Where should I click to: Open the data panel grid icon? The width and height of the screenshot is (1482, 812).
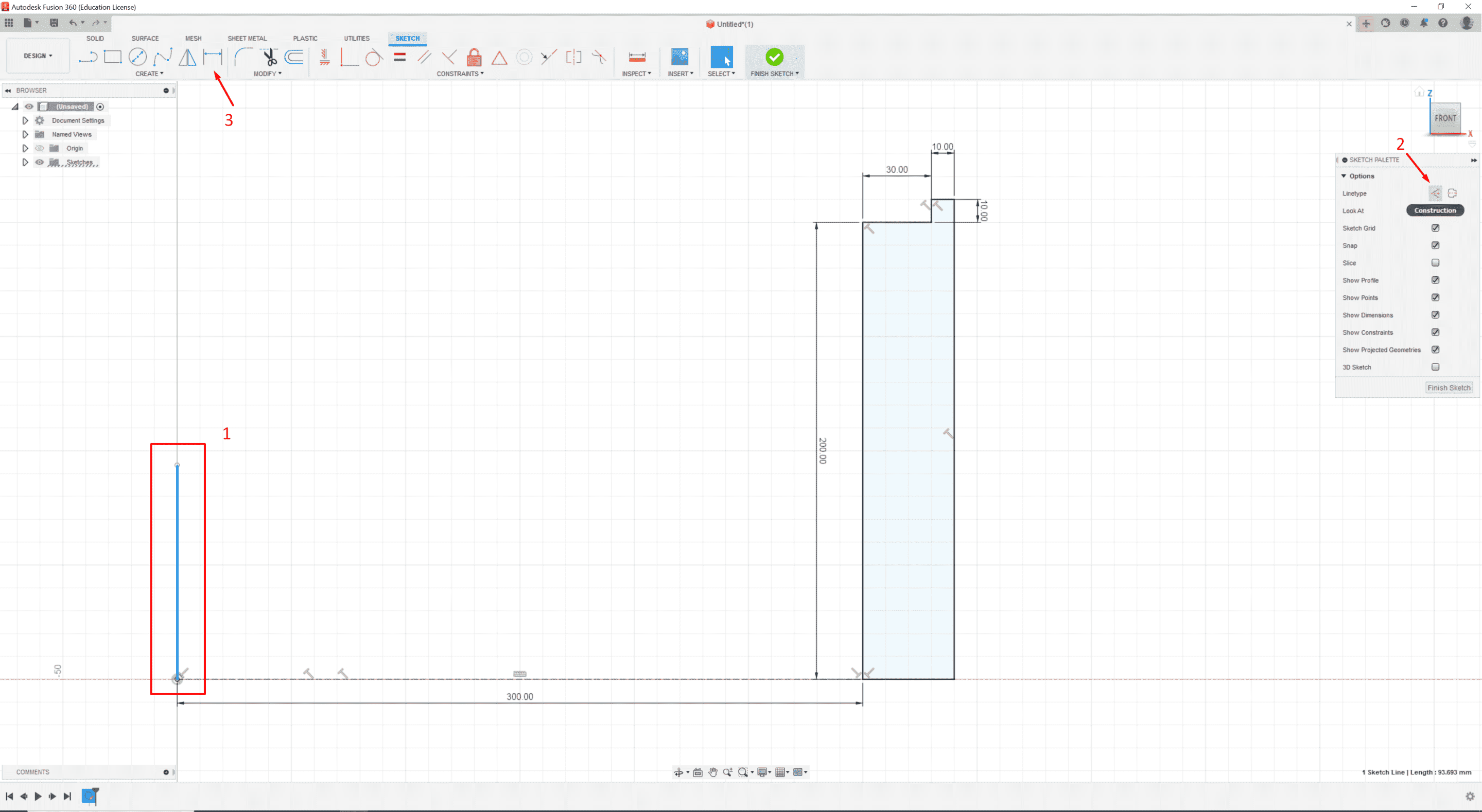click(9, 23)
